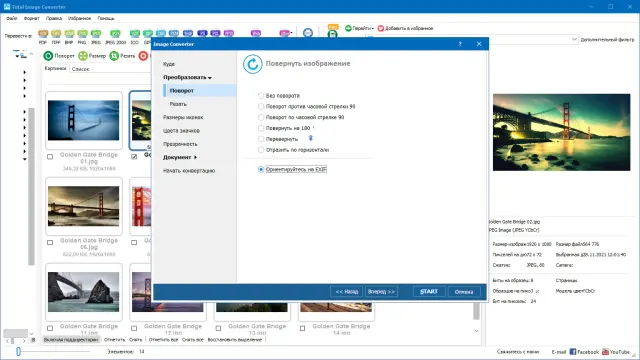
Task: Click the Facebook icon in status bar
Action: point(573,351)
